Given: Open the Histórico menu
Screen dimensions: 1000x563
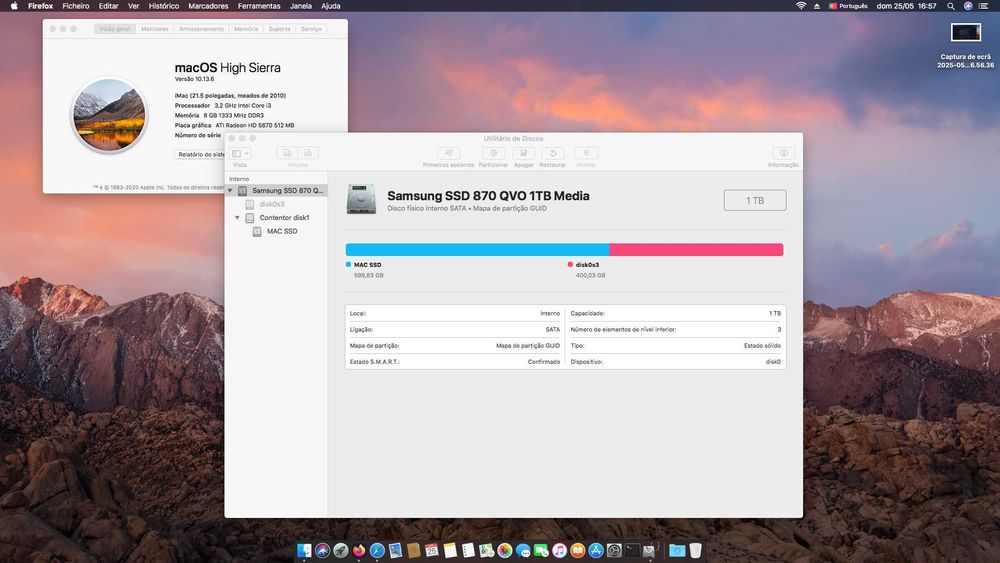Looking at the screenshot, I should (164, 6).
